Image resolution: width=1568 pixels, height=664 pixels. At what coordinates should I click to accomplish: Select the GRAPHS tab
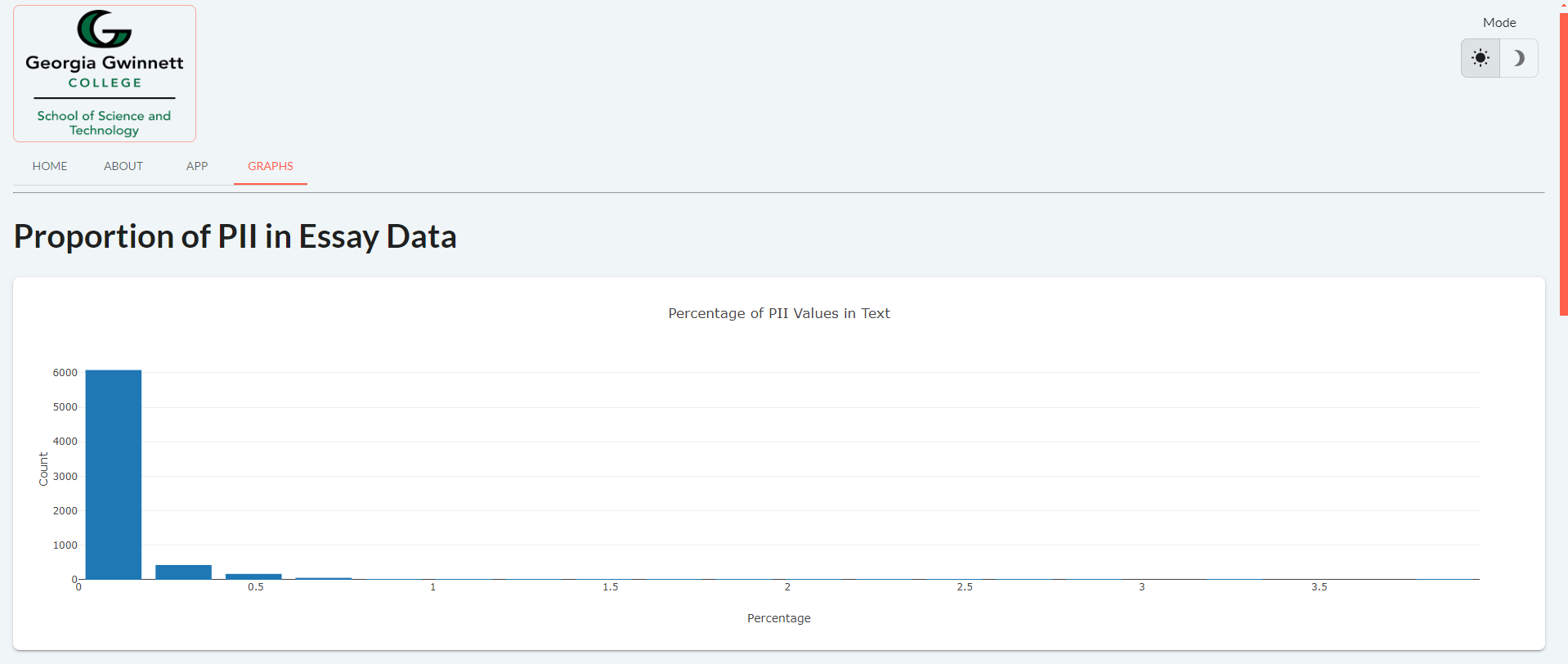tap(271, 166)
